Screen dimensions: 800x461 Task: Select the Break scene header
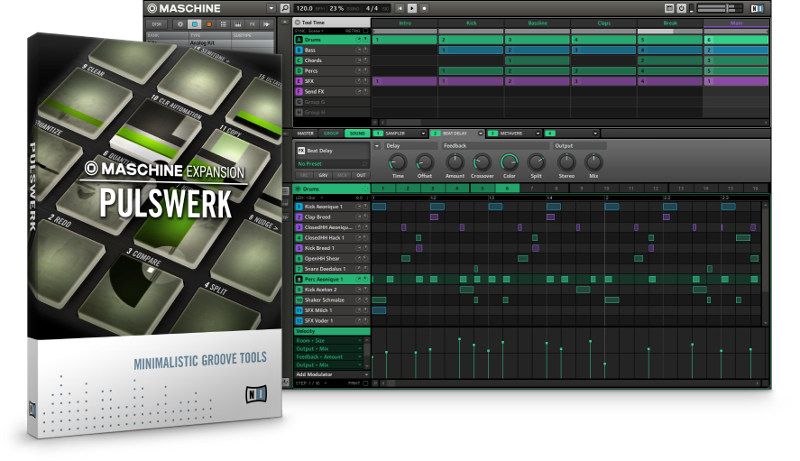click(x=670, y=23)
